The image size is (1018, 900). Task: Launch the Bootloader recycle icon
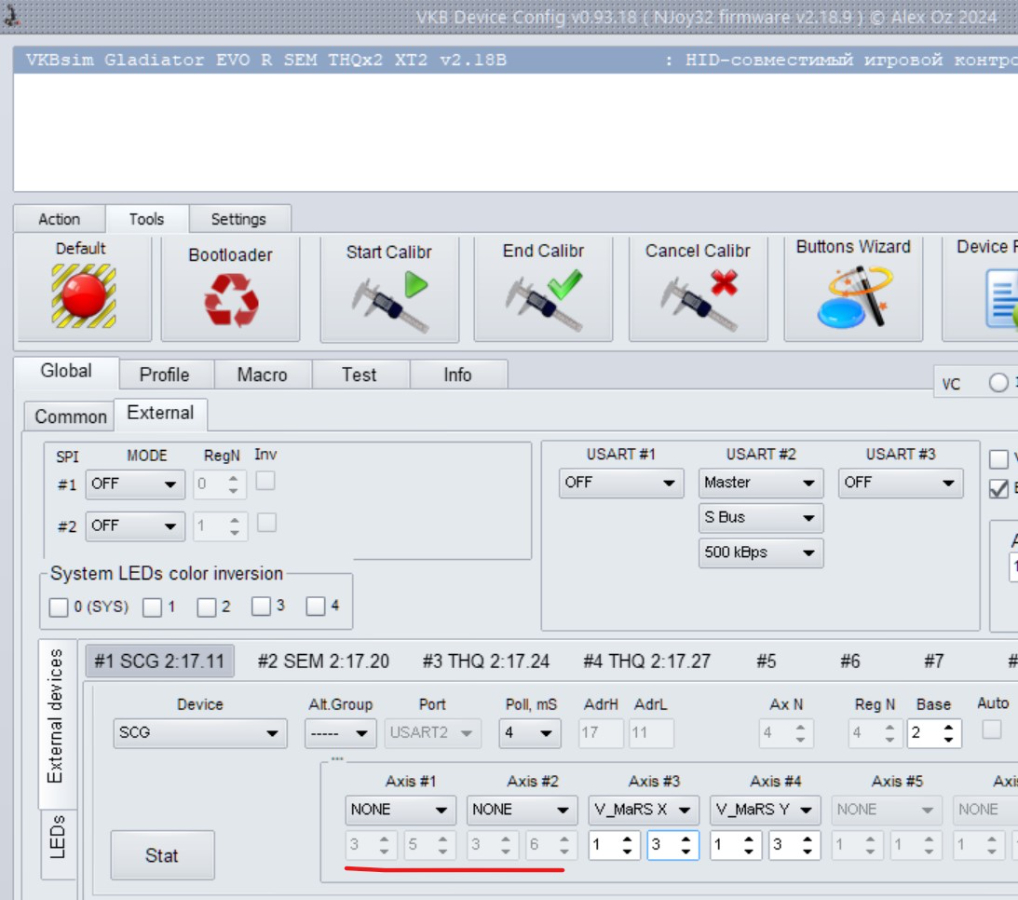tap(231, 299)
